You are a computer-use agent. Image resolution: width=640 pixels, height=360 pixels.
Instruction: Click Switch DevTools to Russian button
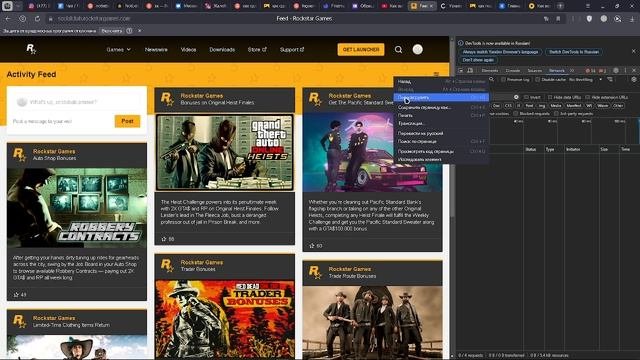coord(573,52)
